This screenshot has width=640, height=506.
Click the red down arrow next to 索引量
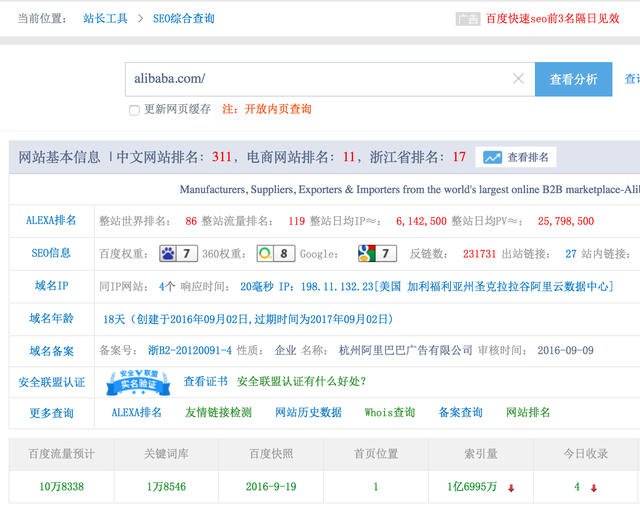511,488
